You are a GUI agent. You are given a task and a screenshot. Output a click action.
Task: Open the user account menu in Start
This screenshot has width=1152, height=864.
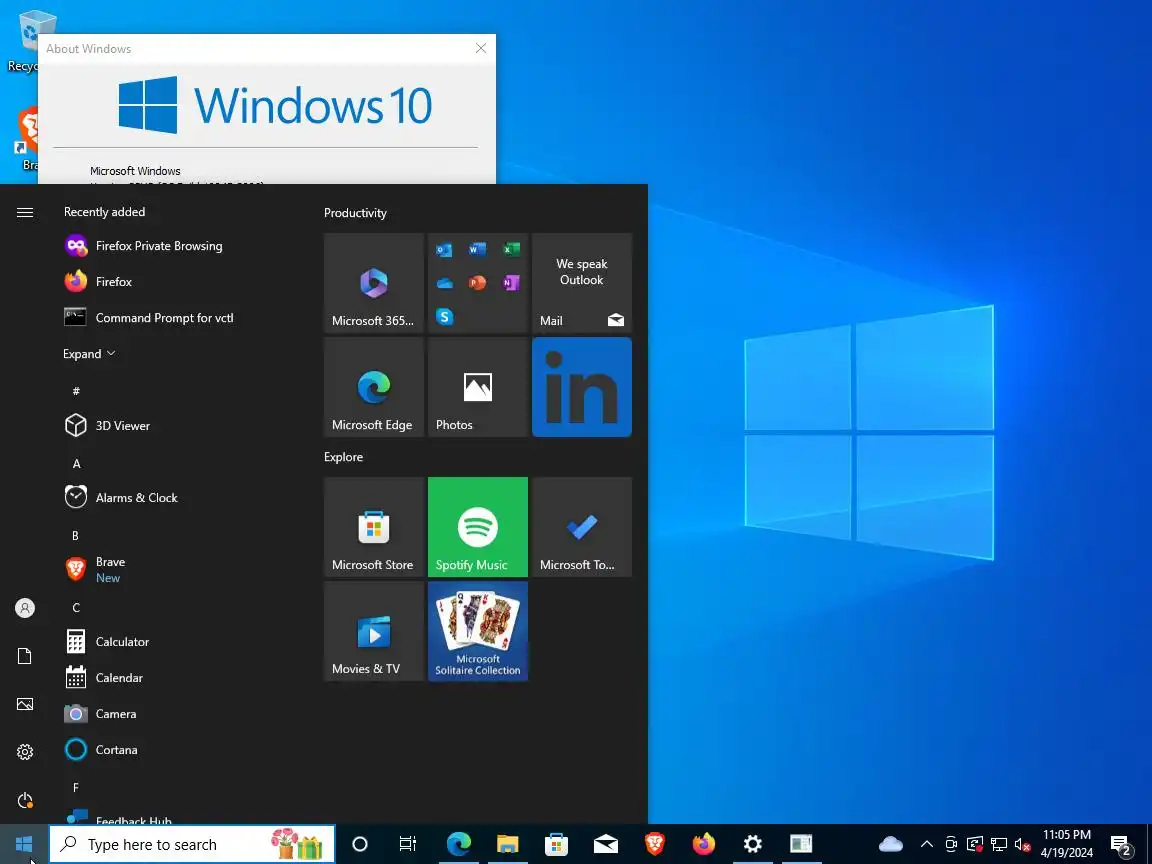(25, 608)
